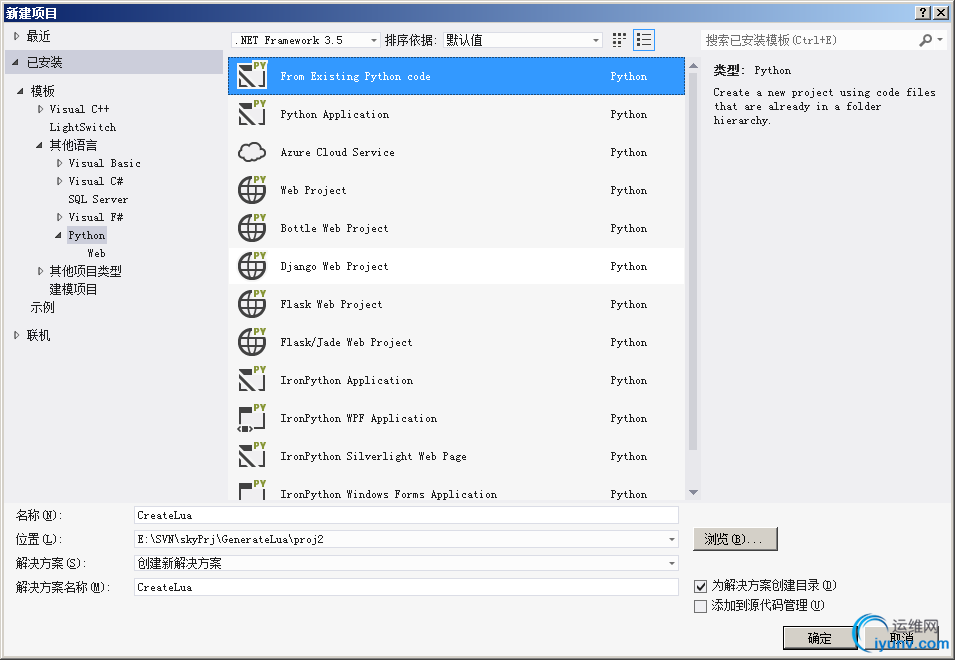Expand the Visual Basic tree node

(x=59, y=163)
